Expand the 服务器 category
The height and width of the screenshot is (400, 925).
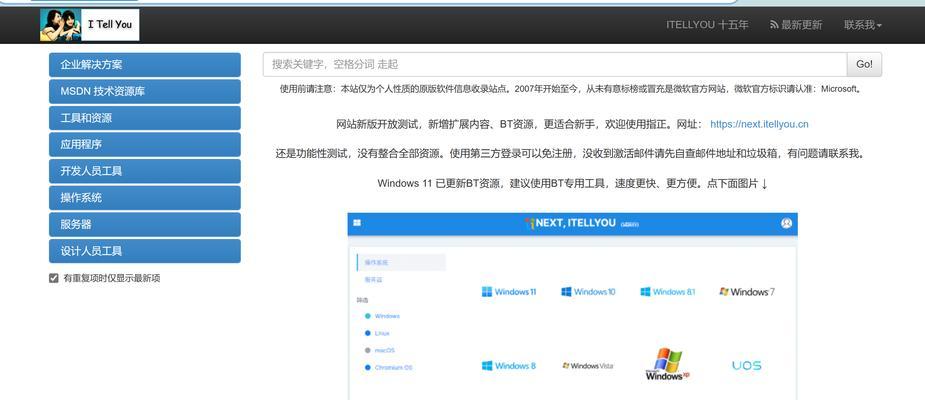tap(145, 224)
